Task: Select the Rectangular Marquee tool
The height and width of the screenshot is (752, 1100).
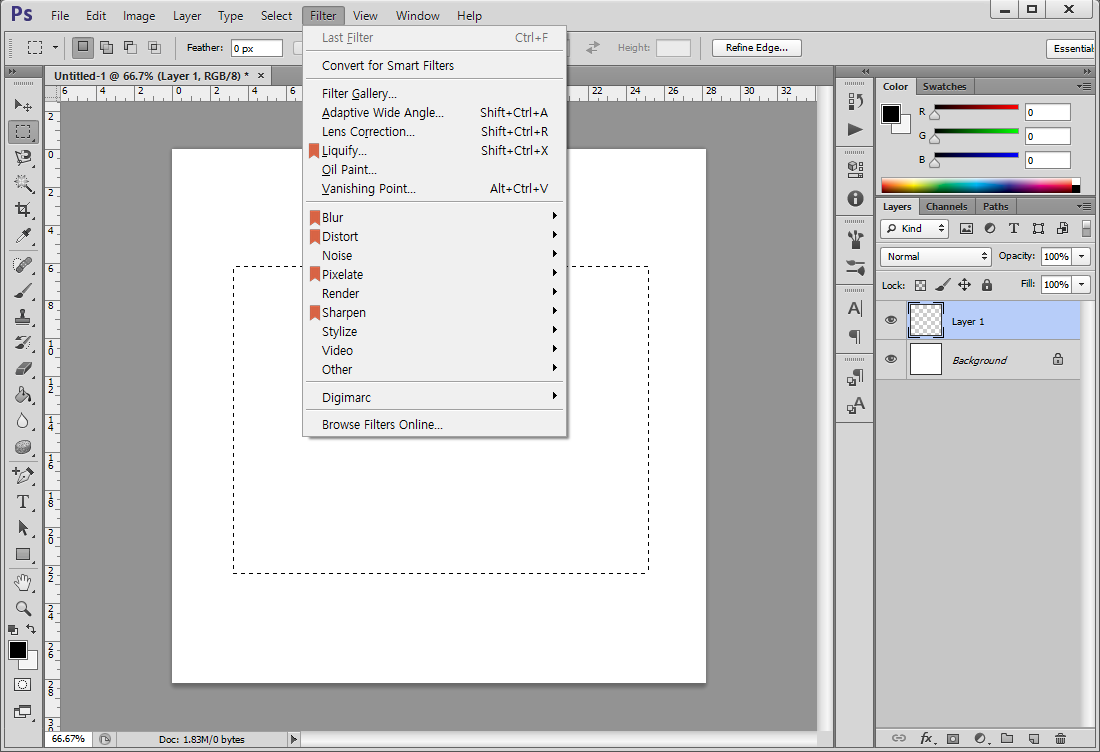Action: [23, 132]
